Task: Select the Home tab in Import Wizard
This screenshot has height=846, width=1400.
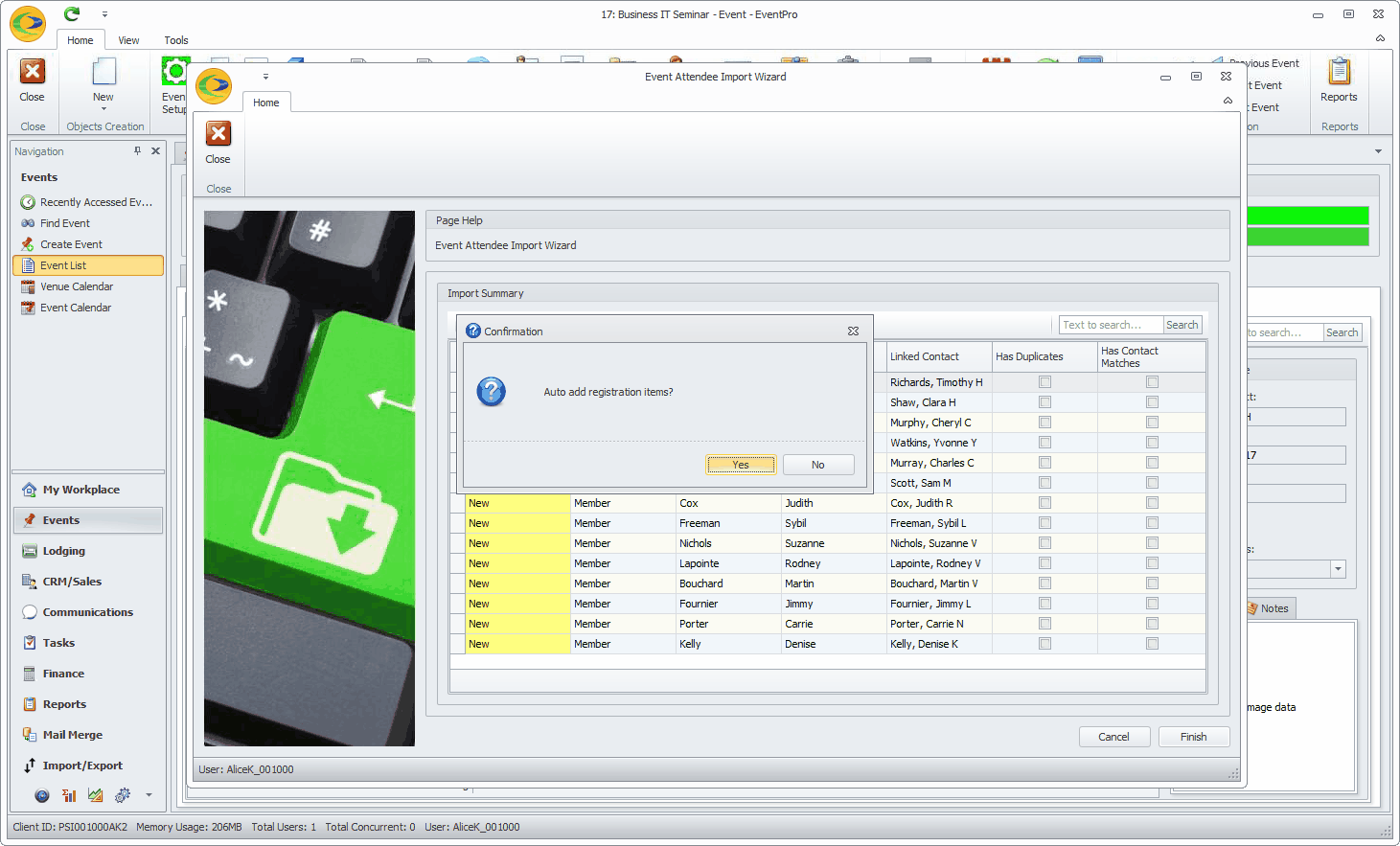Action: click(266, 103)
